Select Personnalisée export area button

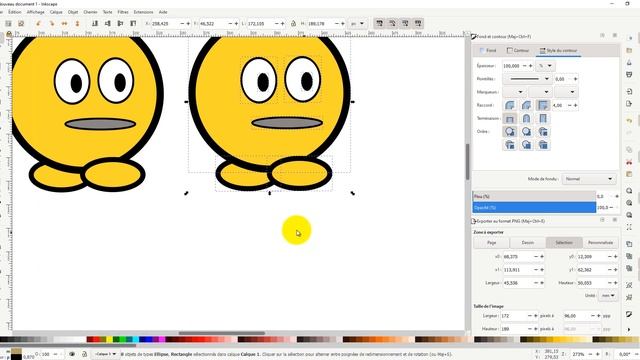[x=600, y=242]
